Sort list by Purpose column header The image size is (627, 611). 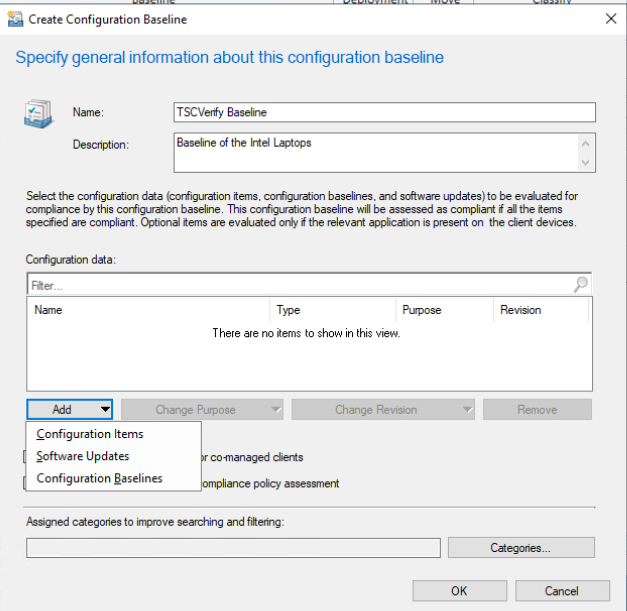[445, 310]
